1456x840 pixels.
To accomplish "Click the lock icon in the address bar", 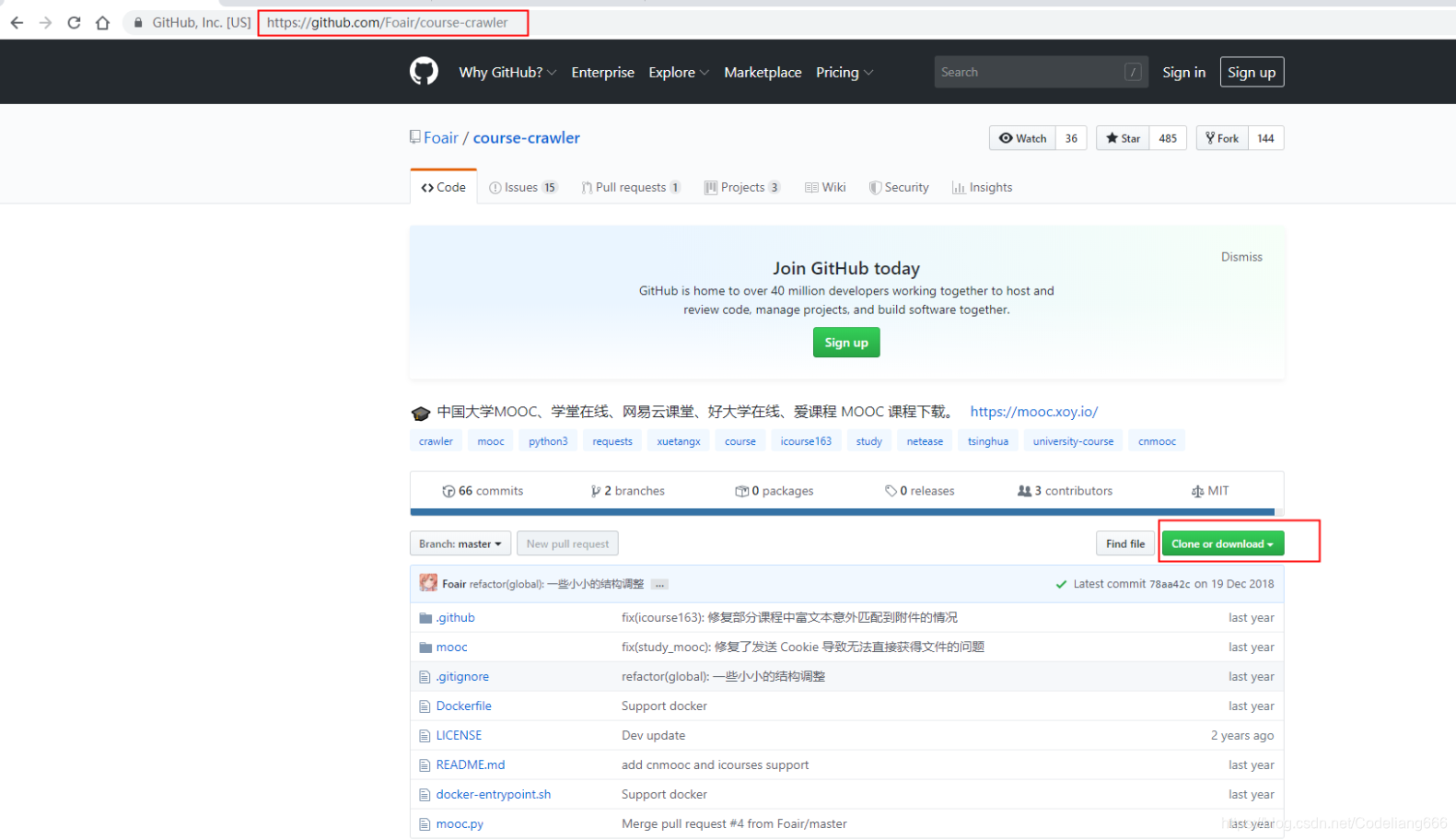I will click(138, 22).
